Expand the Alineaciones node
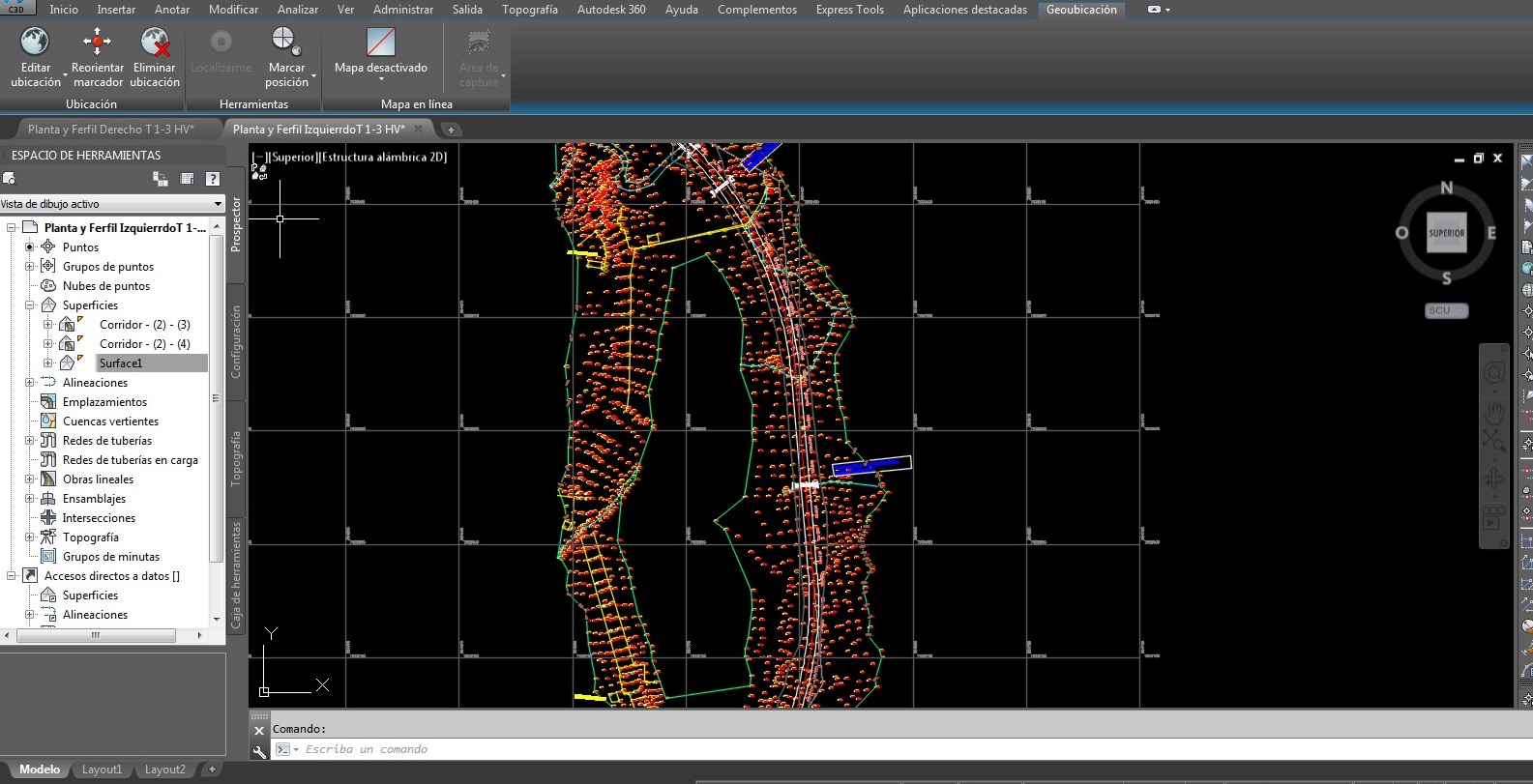This screenshot has width=1533, height=784. (x=30, y=383)
